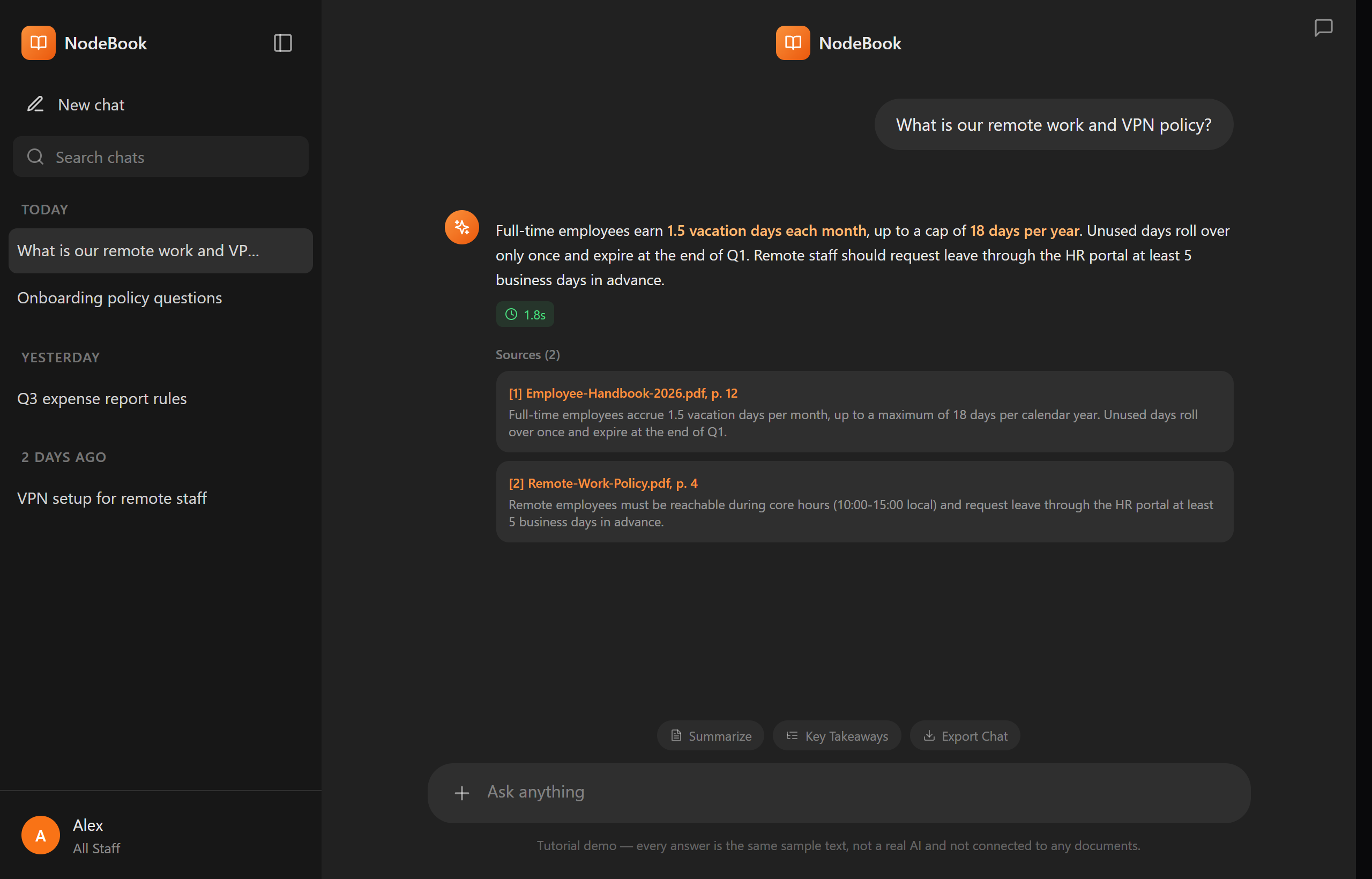Image resolution: width=1372 pixels, height=879 pixels.
Task: Click the Tutorial demo disclaimer text
Action: click(x=838, y=846)
